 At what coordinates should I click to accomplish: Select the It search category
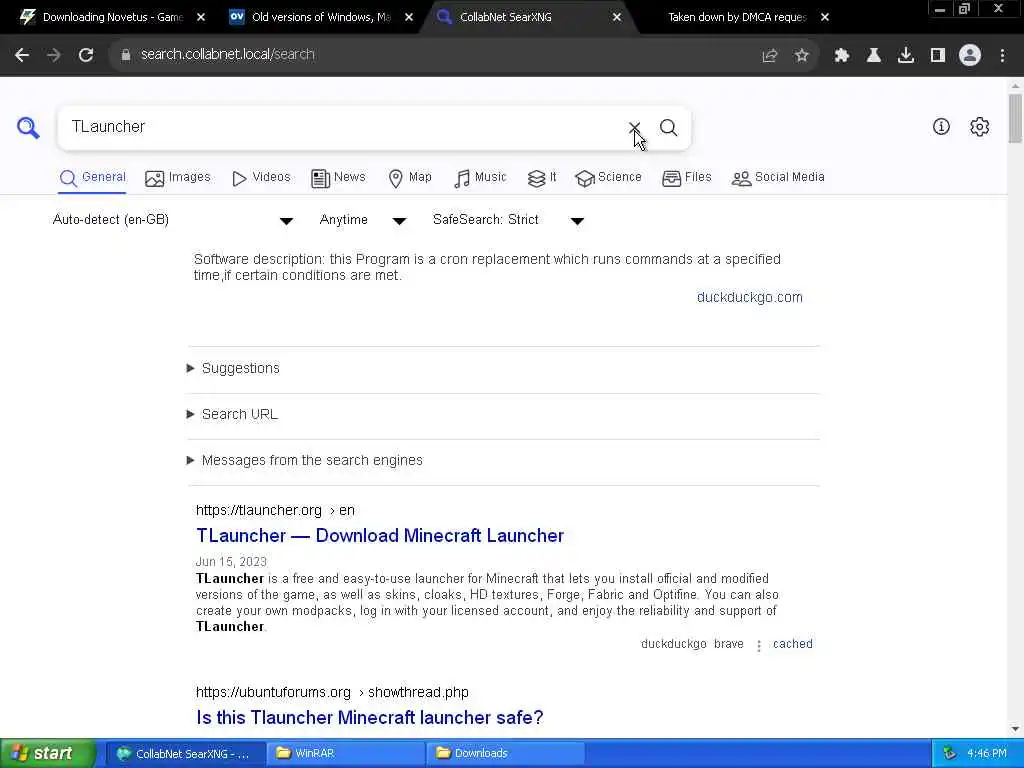[542, 178]
